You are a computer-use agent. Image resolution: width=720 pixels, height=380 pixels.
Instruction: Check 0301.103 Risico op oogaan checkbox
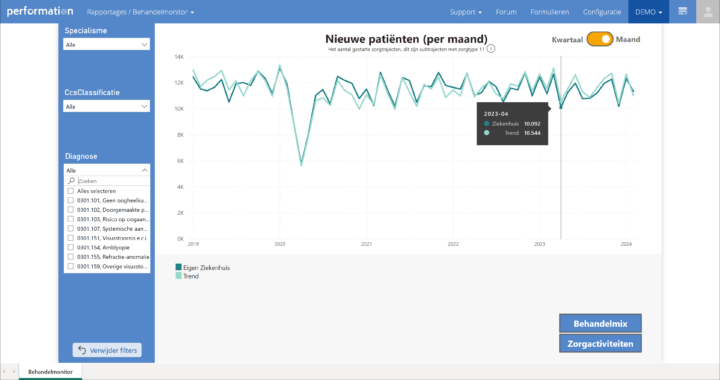(x=71, y=219)
